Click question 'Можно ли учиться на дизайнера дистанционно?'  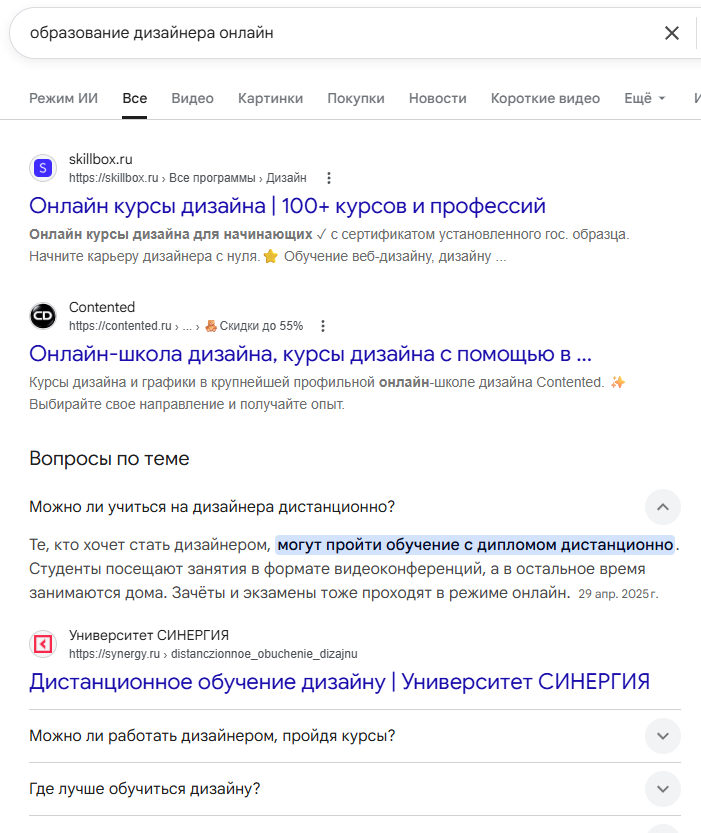click(x=212, y=507)
